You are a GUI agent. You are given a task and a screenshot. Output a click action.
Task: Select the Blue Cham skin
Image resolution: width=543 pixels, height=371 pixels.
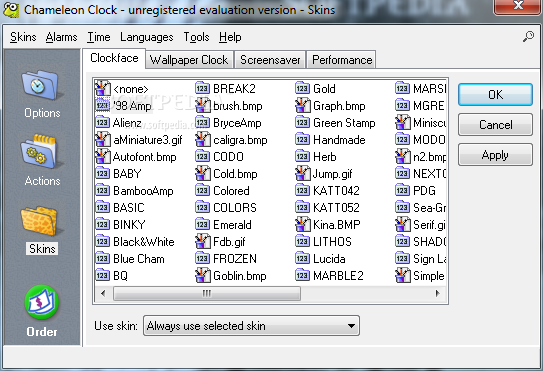139,258
